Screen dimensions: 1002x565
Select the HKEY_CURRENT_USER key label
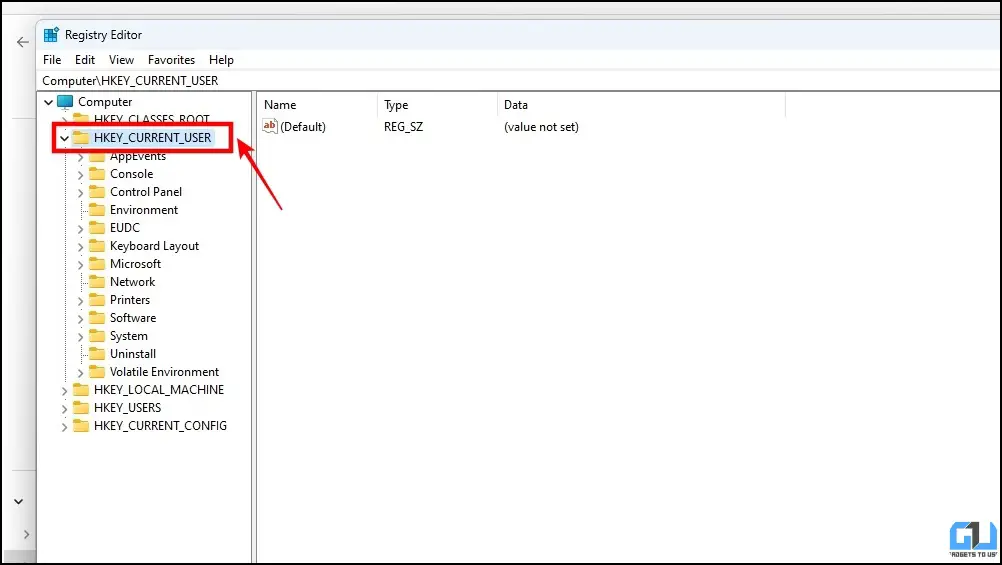point(152,137)
